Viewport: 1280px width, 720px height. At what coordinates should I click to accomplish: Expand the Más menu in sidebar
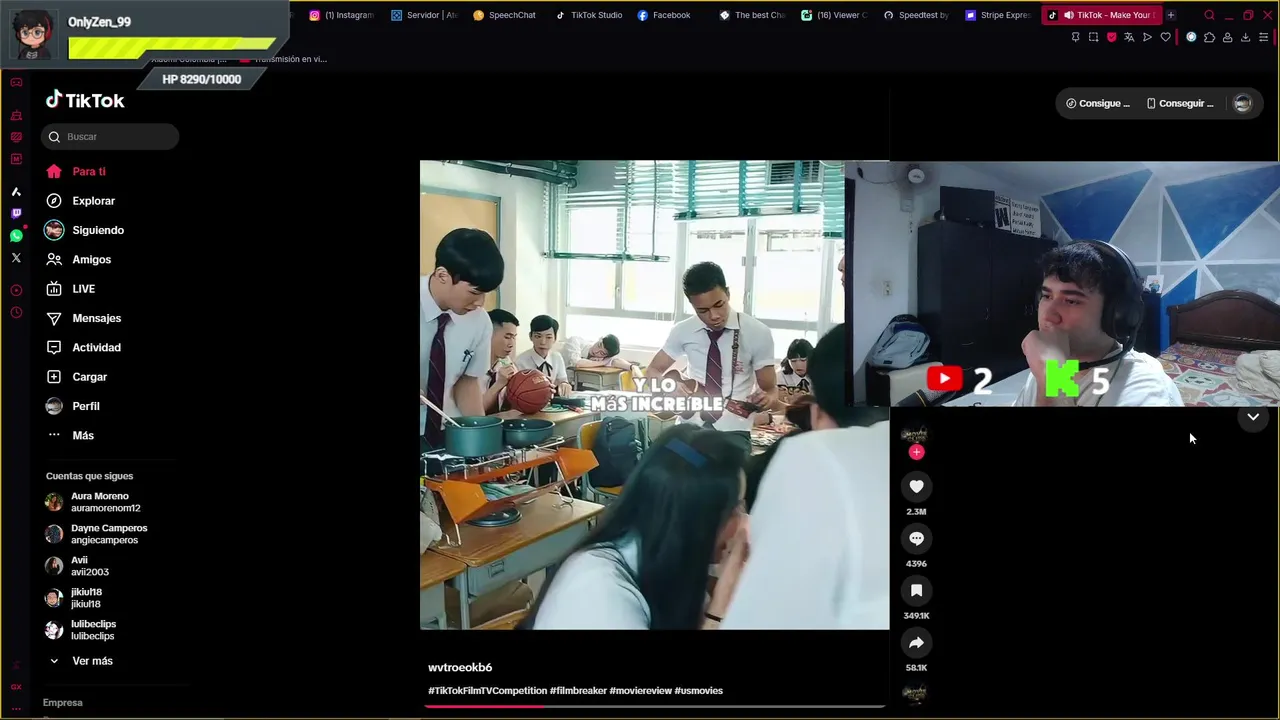70,436
